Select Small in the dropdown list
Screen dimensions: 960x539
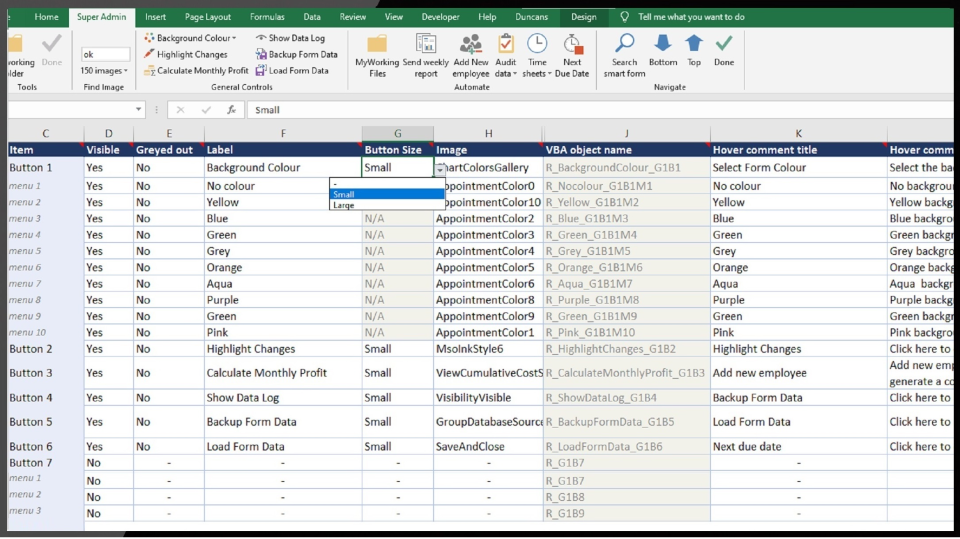[x=387, y=194]
